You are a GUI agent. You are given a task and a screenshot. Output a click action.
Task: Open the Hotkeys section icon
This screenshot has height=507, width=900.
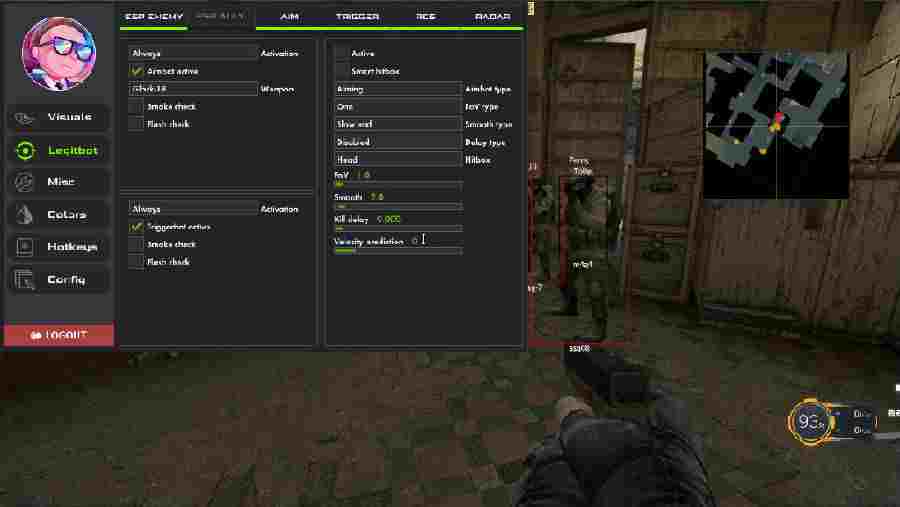(x=24, y=247)
